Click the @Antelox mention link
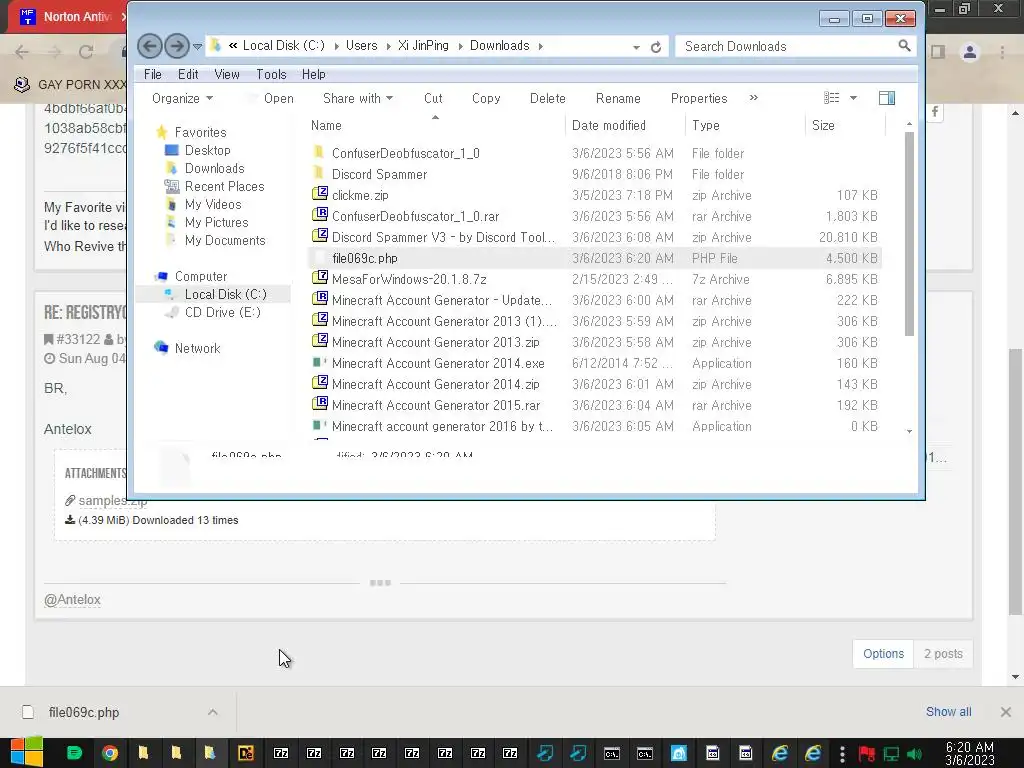 click(72, 600)
